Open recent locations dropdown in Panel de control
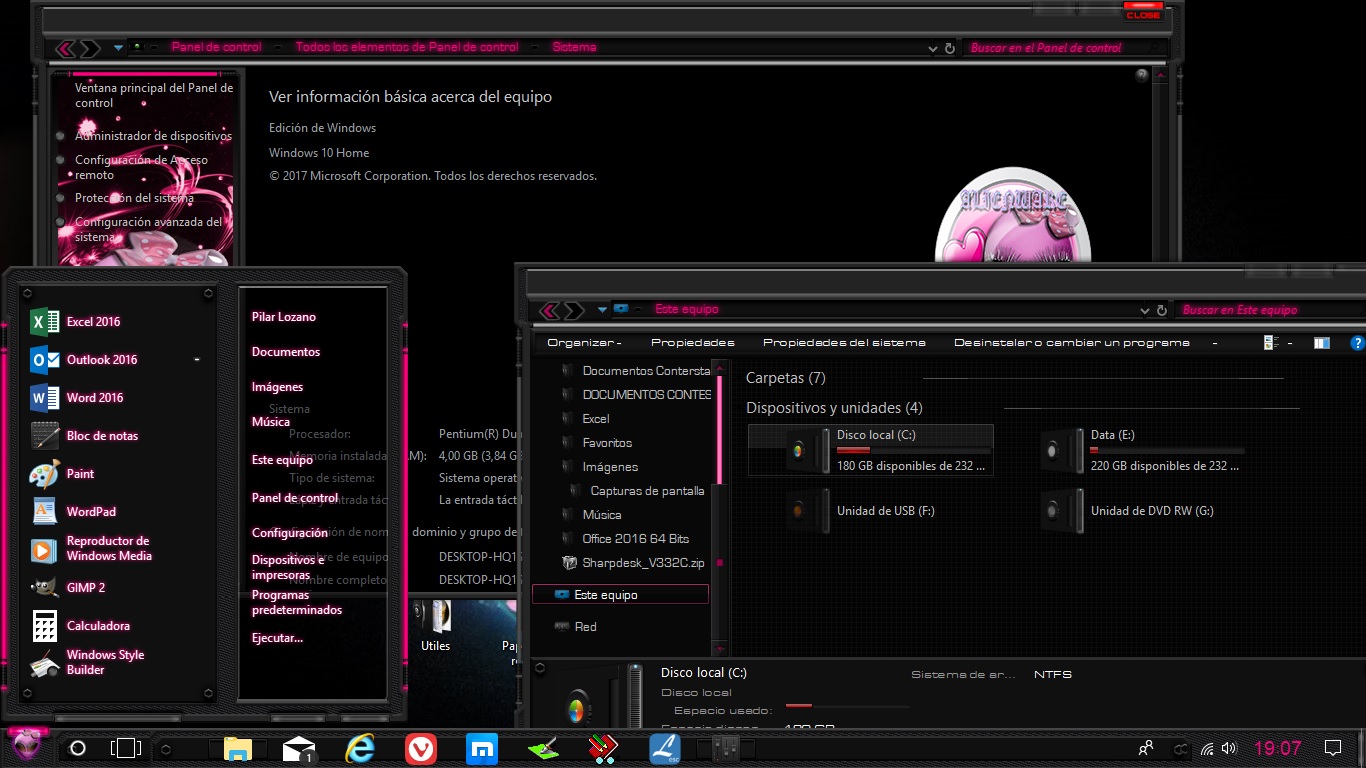 coord(119,48)
